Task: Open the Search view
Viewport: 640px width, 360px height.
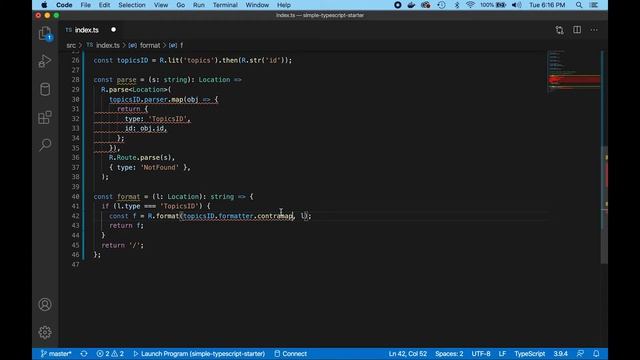Action: (45, 144)
